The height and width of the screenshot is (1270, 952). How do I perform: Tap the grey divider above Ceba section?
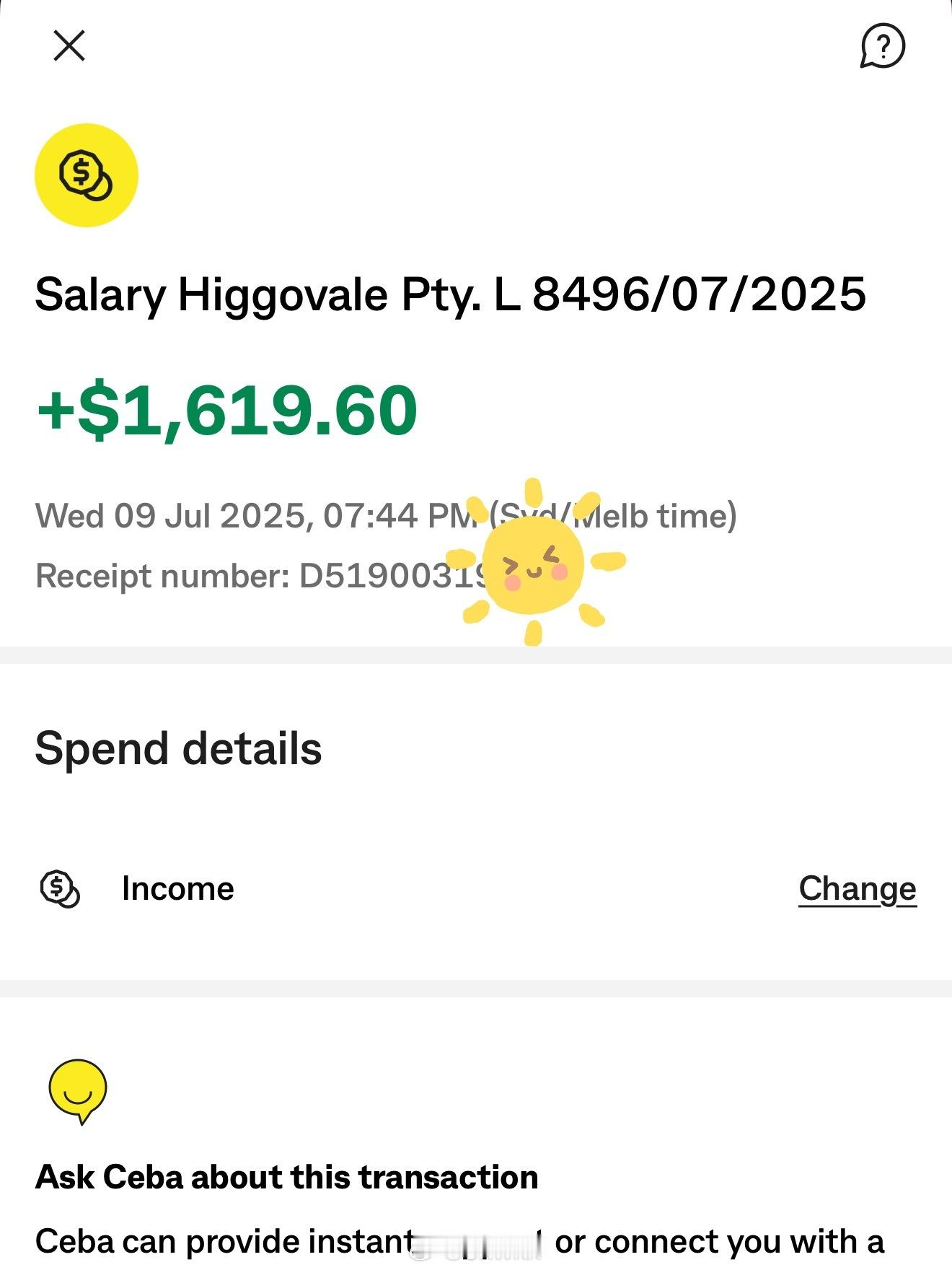pyautogui.click(x=476, y=989)
